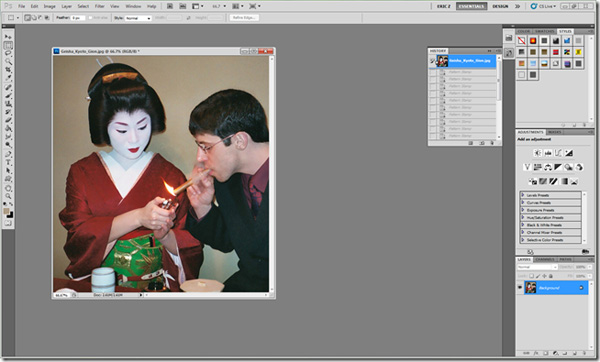Toggle the Anti-alias checkbox
This screenshot has width=600, height=362.
pyautogui.click(x=91, y=18)
